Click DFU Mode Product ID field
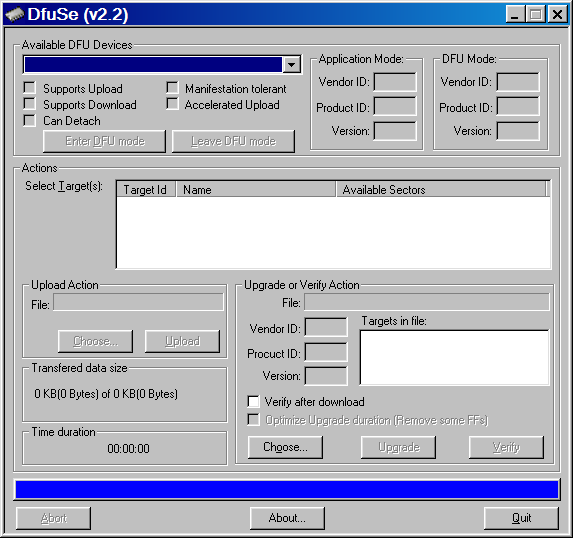Viewport: 573px width, 538px height. pyautogui.click(x=518, y=106)
